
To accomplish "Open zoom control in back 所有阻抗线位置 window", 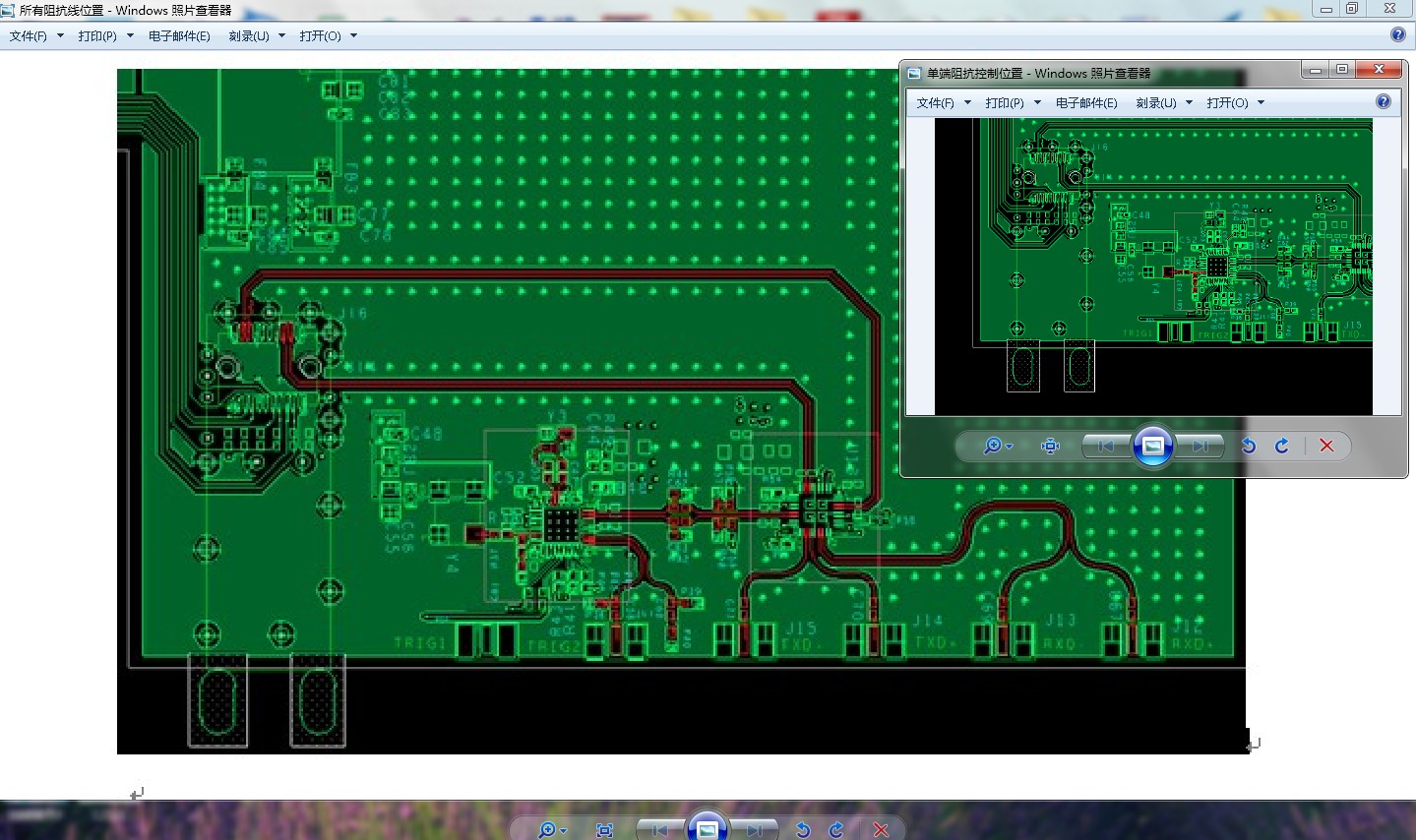I will tap(552, 831).
